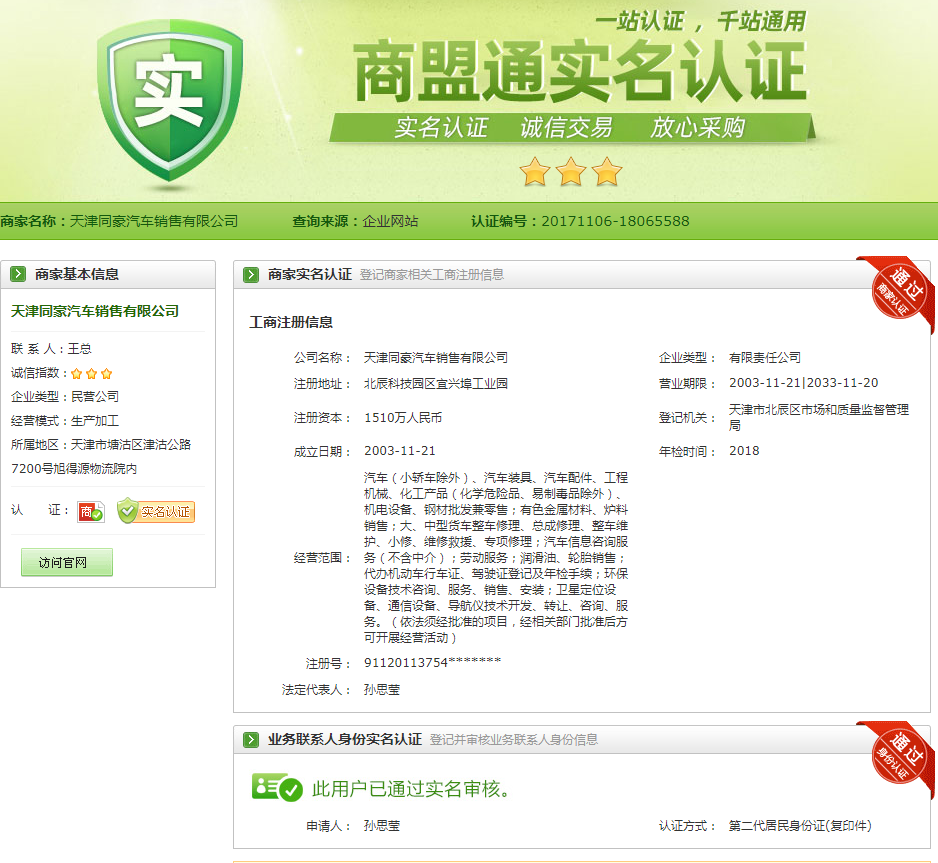Click the message 此用户已通过实名审核。

tap(413, 789)
